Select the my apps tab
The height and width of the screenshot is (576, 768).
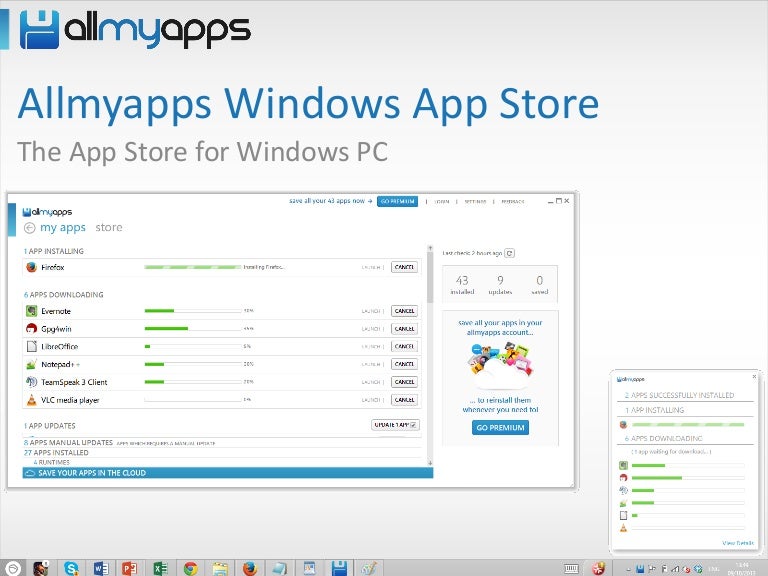pos(62,228)
